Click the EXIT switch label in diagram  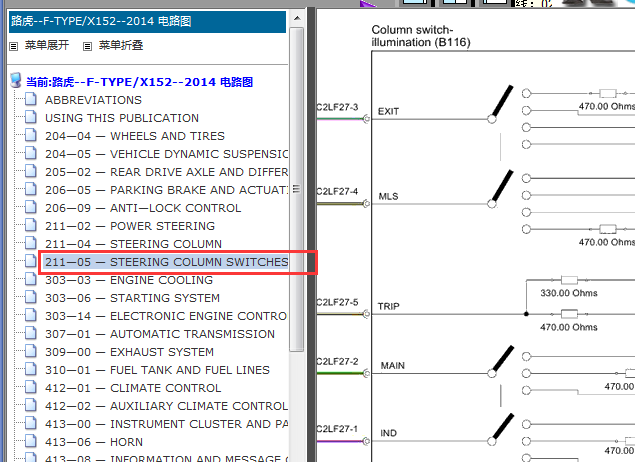click(x=388, y=111)
